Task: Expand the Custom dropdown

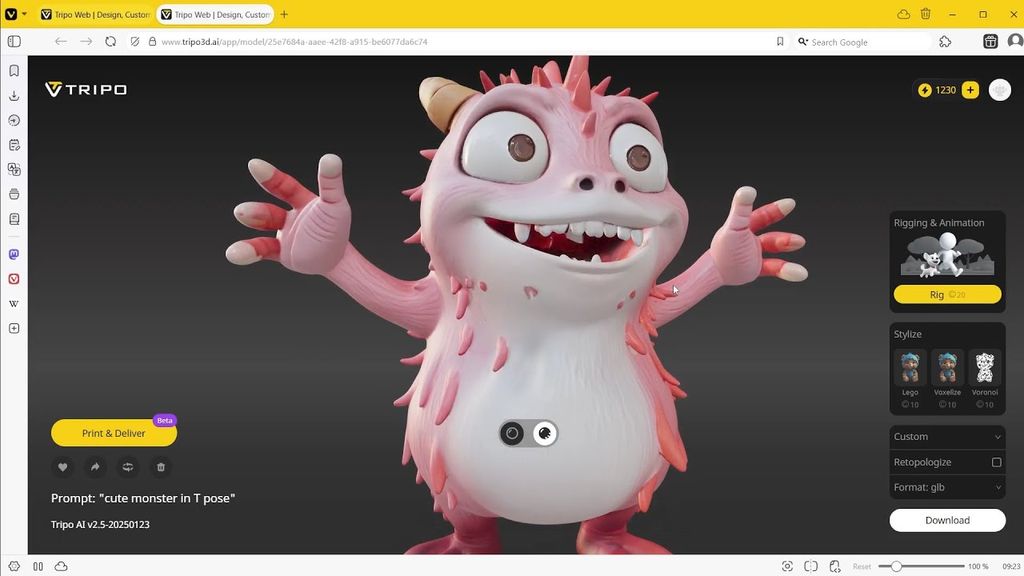Action: 947,437
